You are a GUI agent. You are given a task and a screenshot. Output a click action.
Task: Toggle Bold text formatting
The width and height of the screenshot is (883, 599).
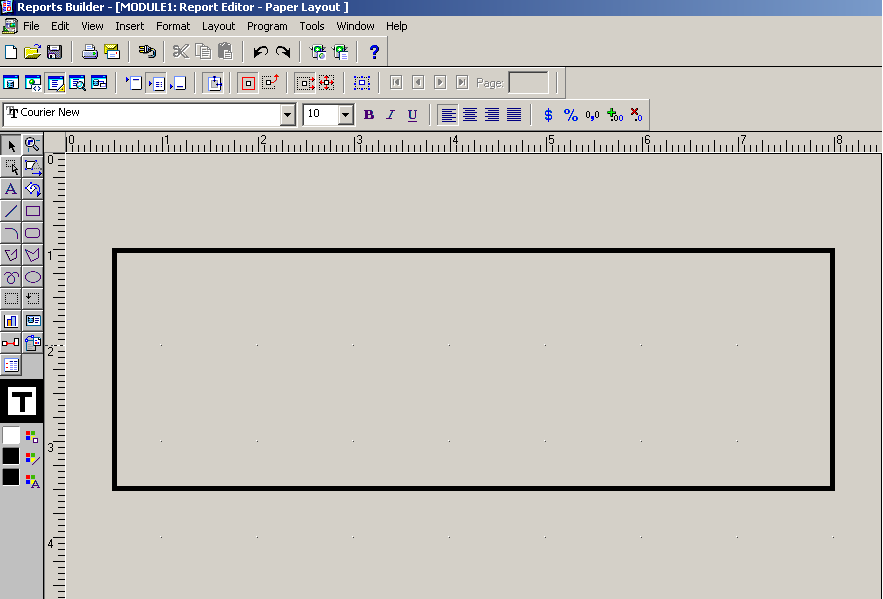pos(368,115)
